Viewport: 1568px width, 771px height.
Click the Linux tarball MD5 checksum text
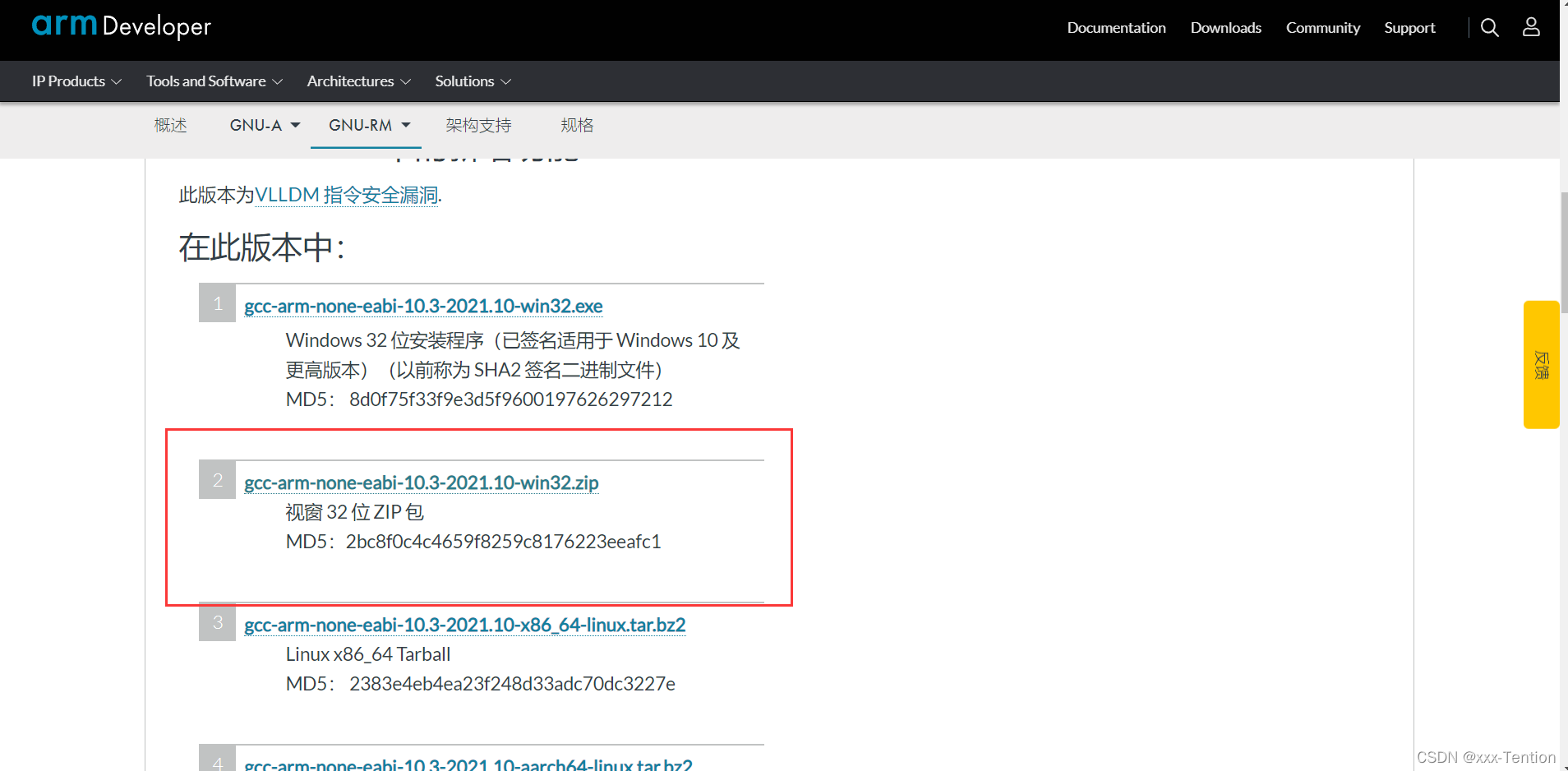(x=481, y=684)
